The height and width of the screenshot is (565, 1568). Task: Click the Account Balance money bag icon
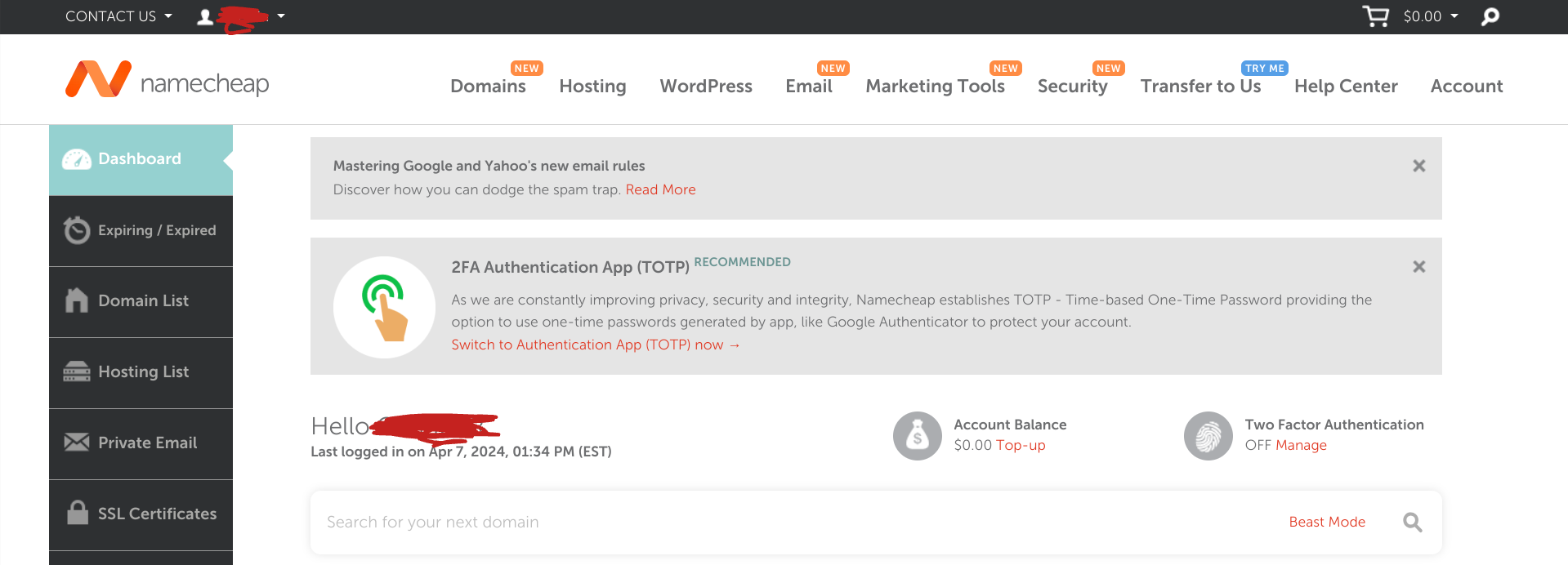pos(918,436)
